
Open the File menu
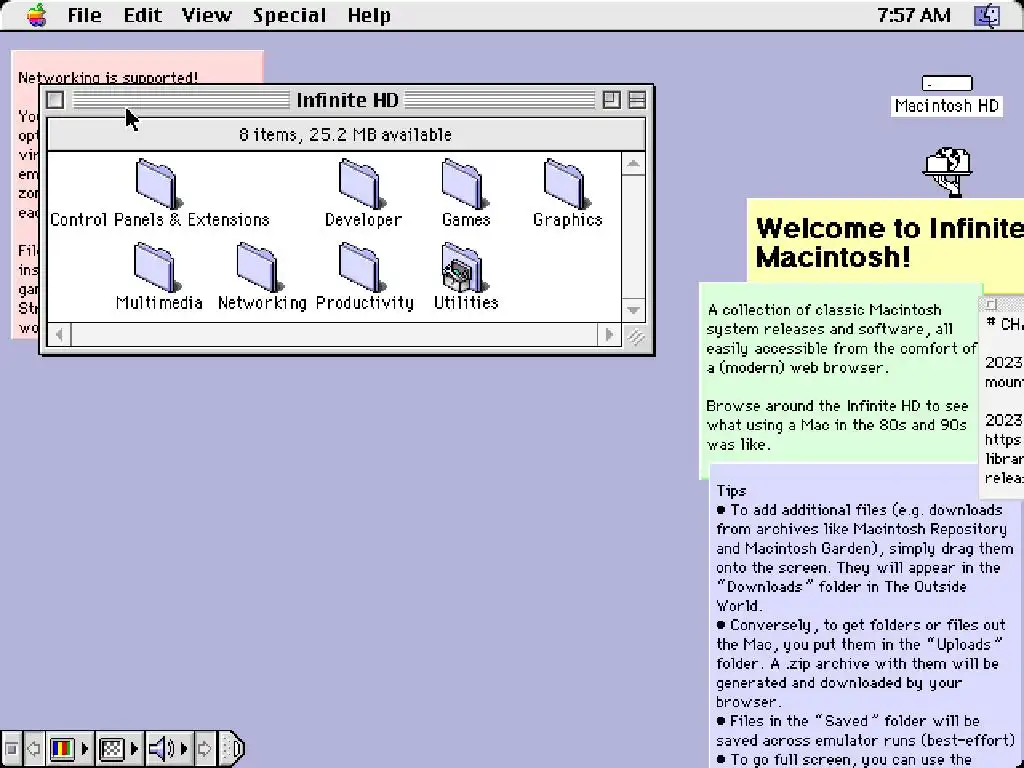pyautogui.click(x=84, y=15)
